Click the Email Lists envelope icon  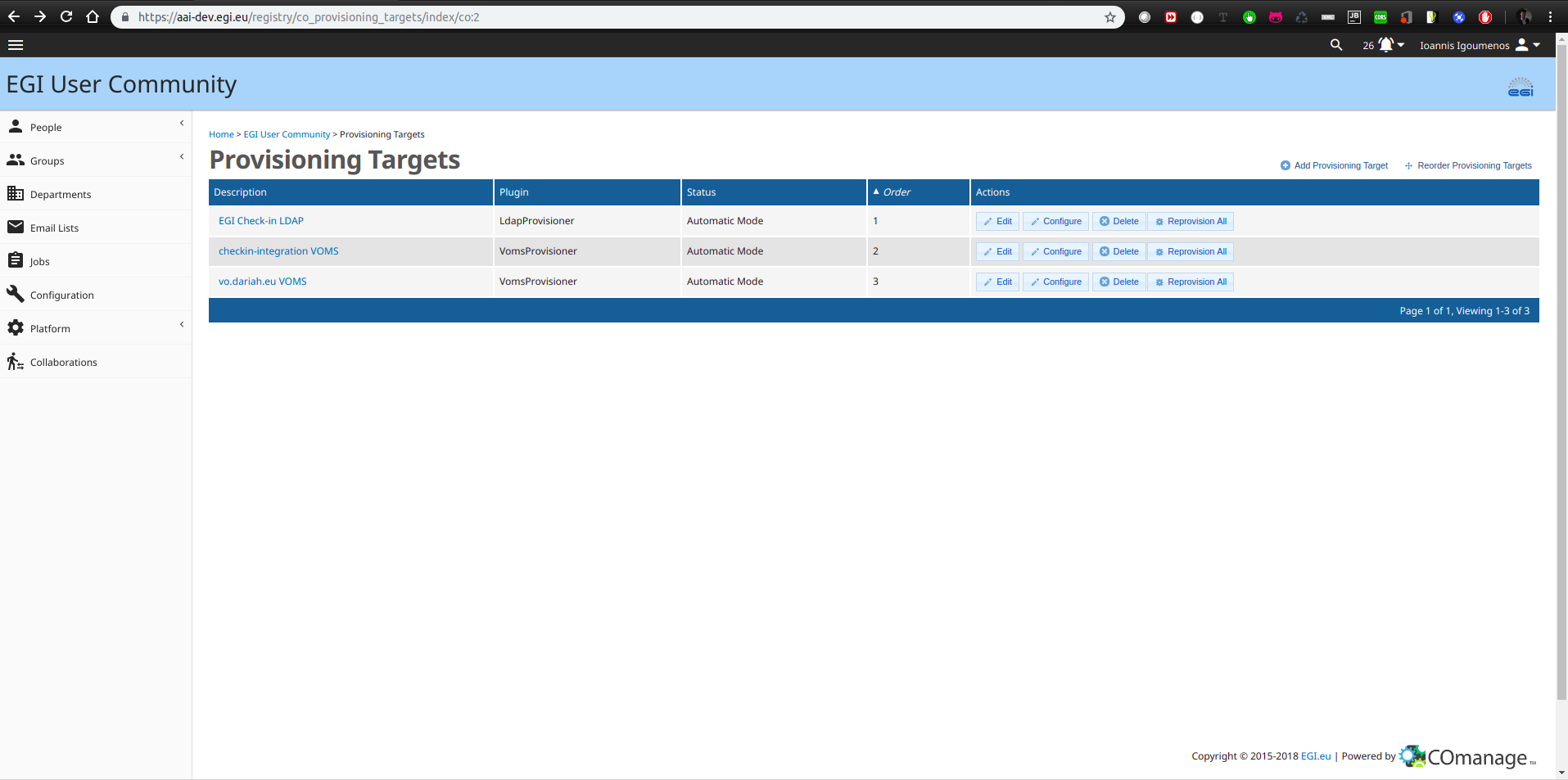[16, 227]
